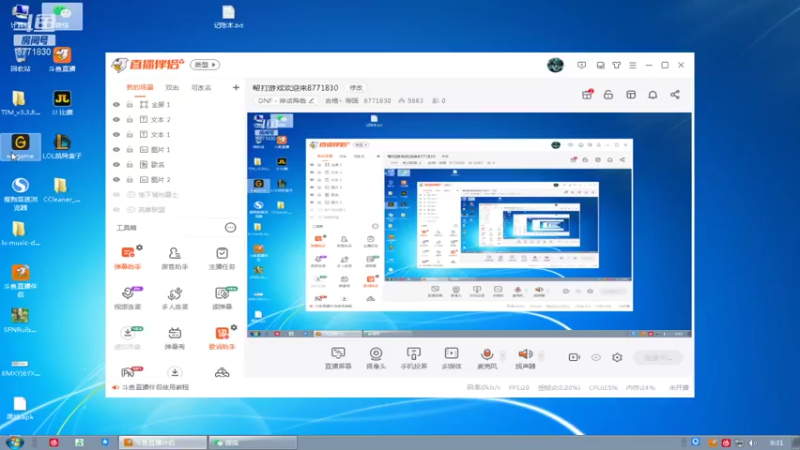Screen dimensions: 800x450
Task: Switch to the 双击 scene tab
Action: pyautogui.click(x=172, y=88)
